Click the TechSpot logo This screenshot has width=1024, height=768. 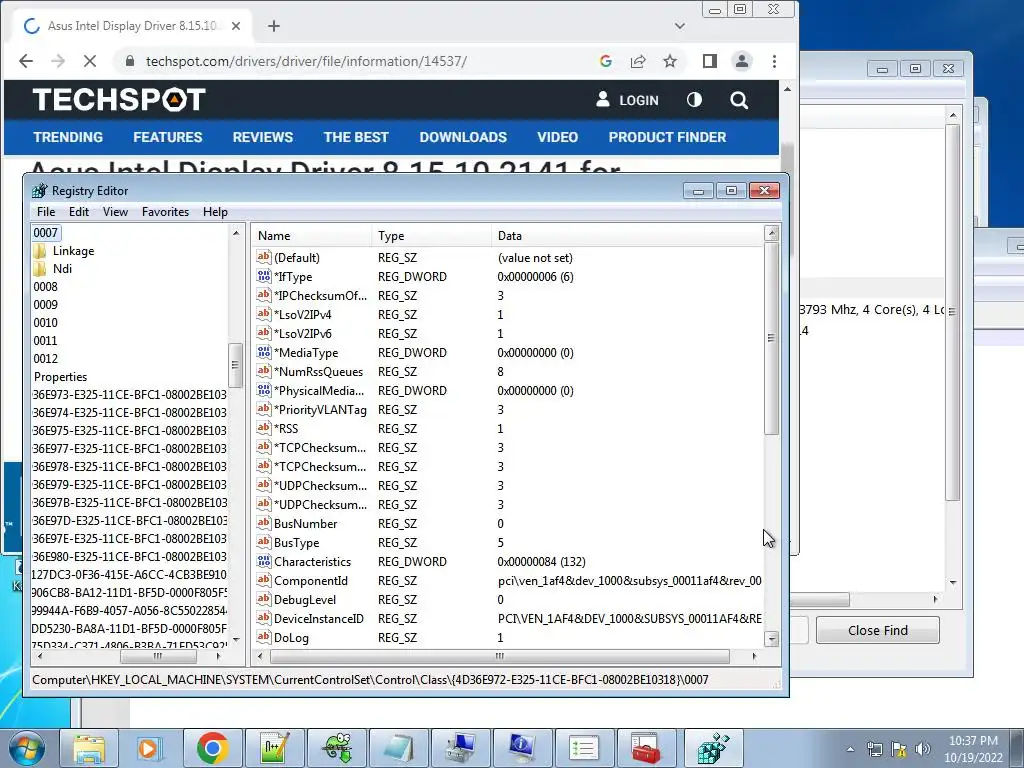[x=119, y=100]
